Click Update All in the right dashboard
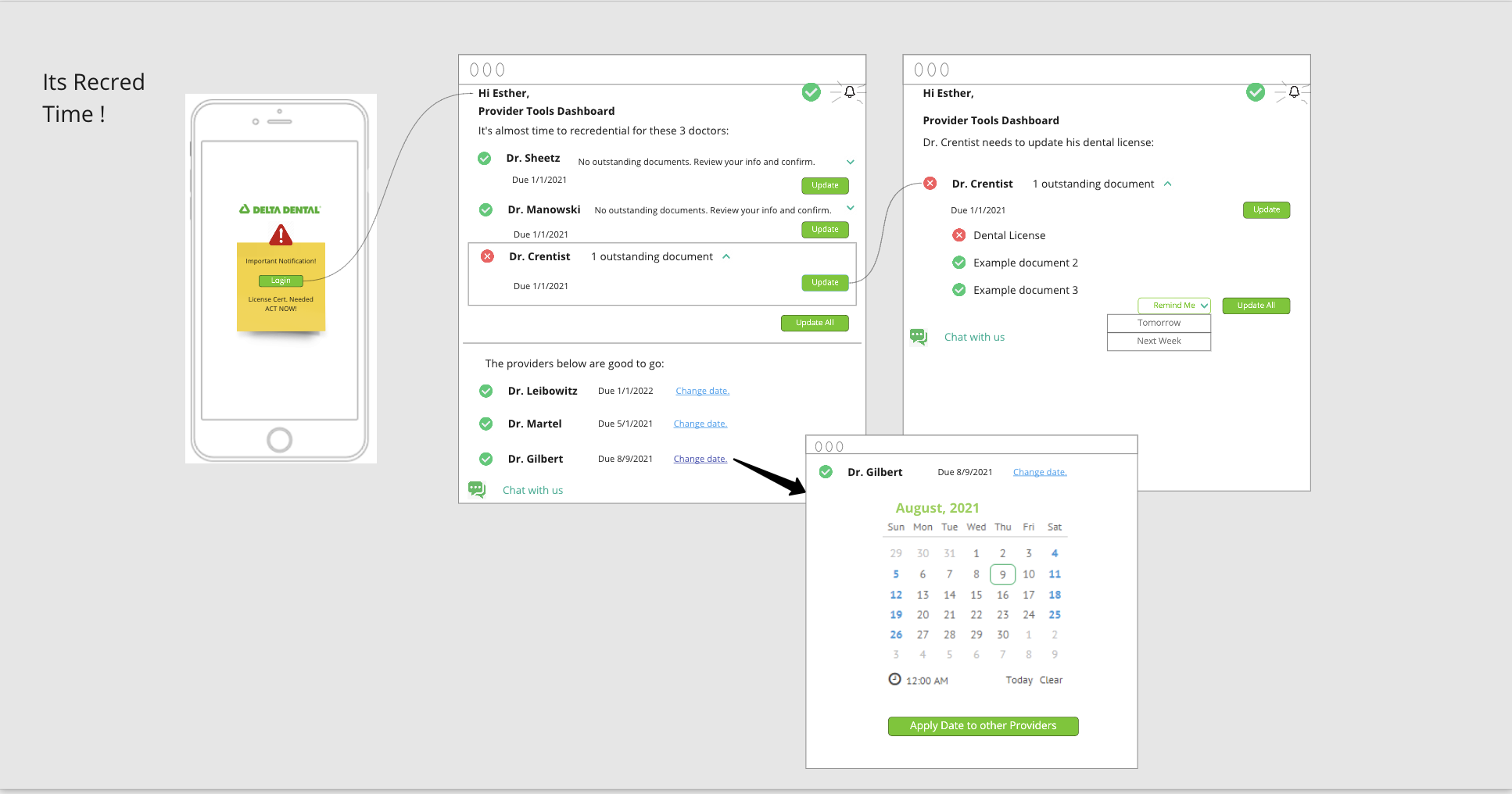Viewport: 1512px width, 794px height. pyautogui.click(x=1256, y=306)
